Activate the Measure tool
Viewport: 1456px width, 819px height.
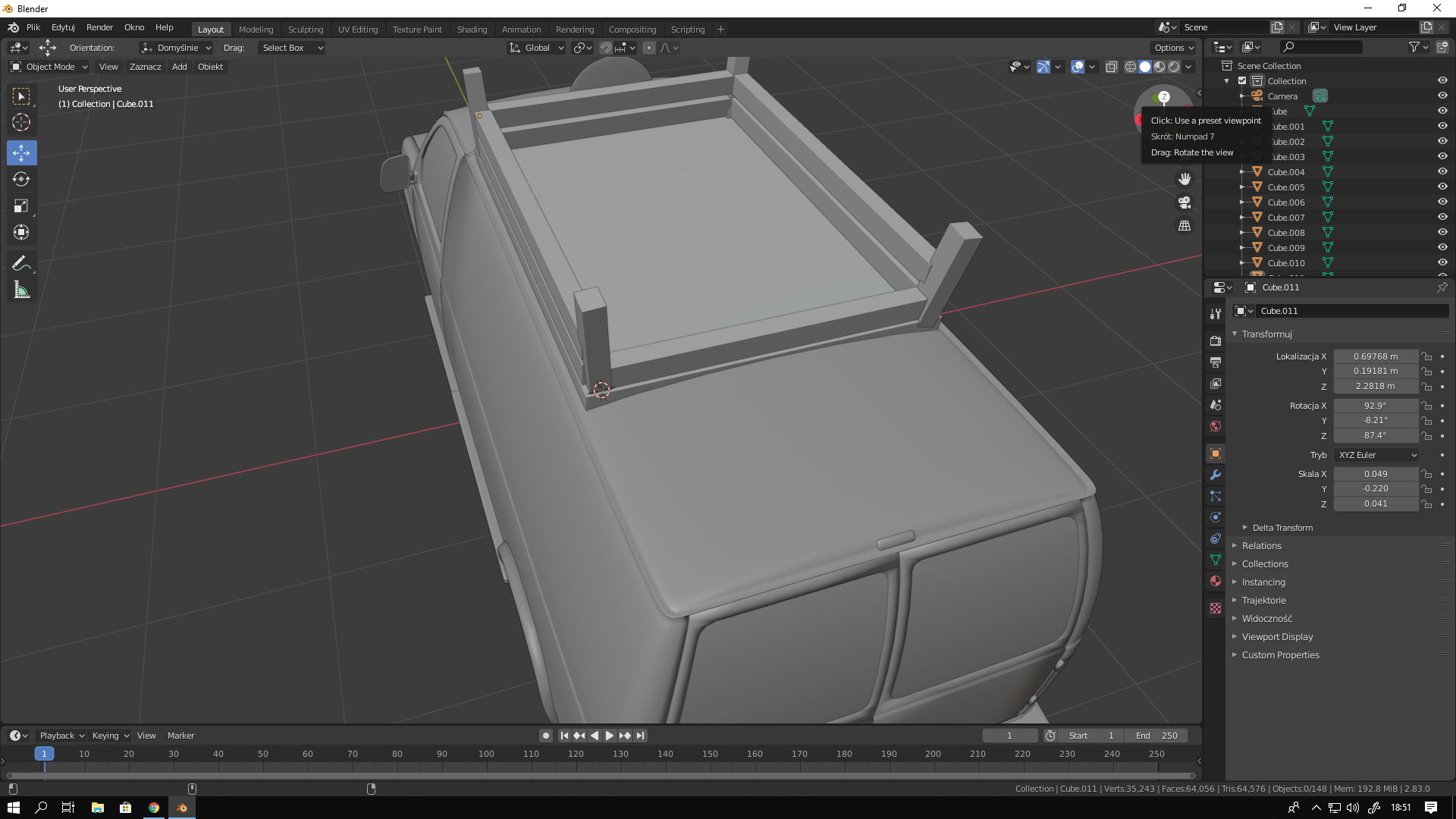[x=21, y=290]
